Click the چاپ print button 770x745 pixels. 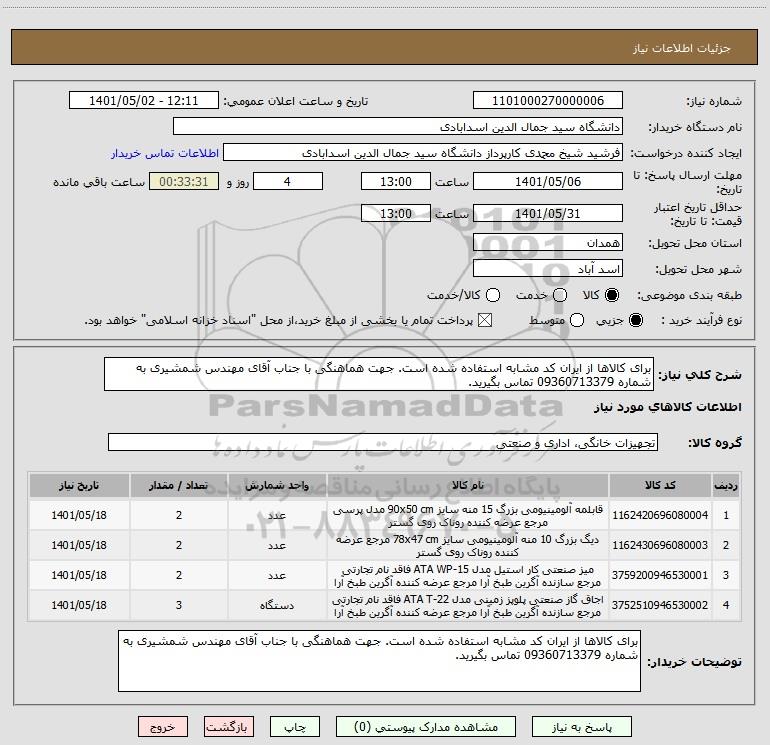coord(295,727)
